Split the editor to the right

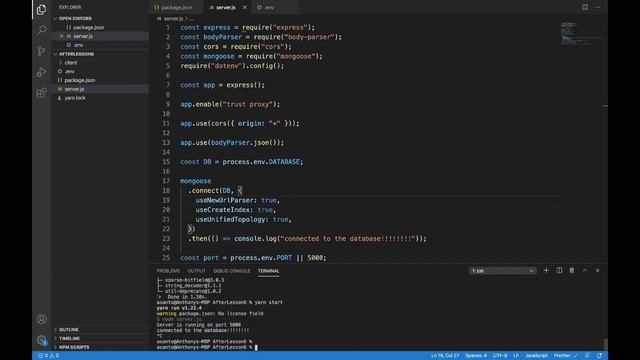pos(585,7)
